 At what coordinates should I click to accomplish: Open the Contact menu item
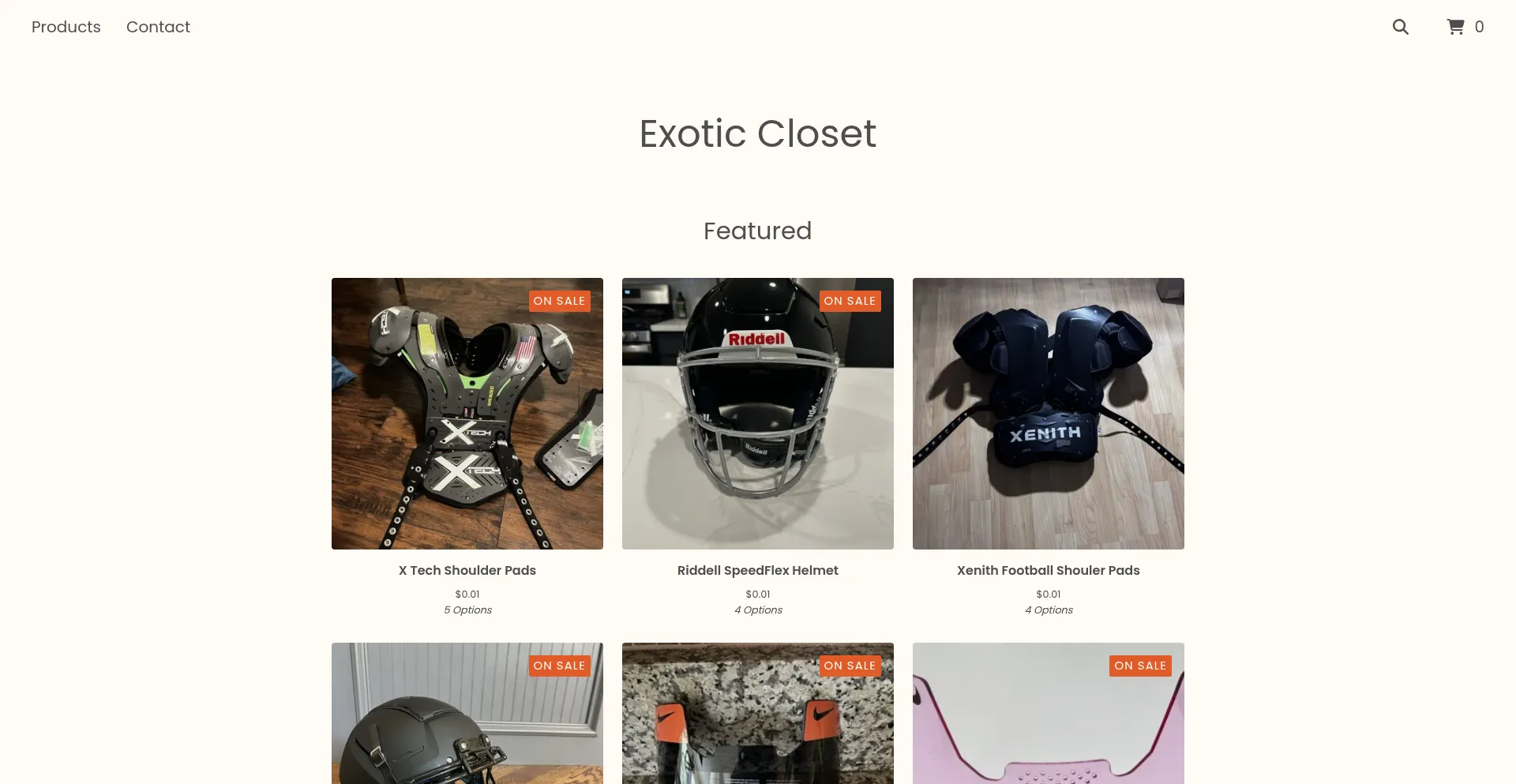(x=158, y=27)
